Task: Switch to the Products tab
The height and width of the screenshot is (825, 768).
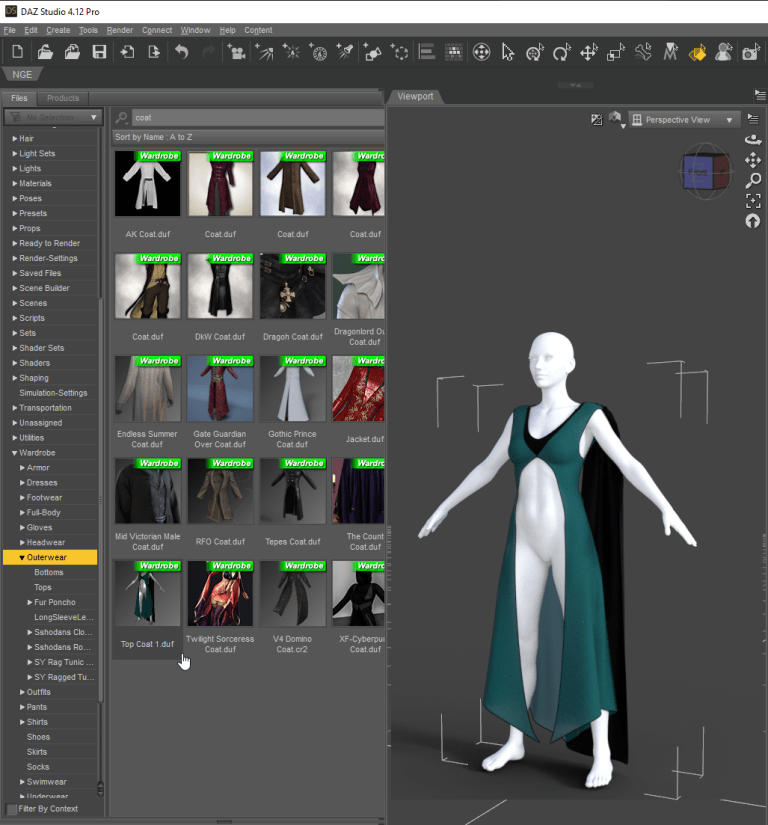Action: pyautogui.click(x=63, y=98)
